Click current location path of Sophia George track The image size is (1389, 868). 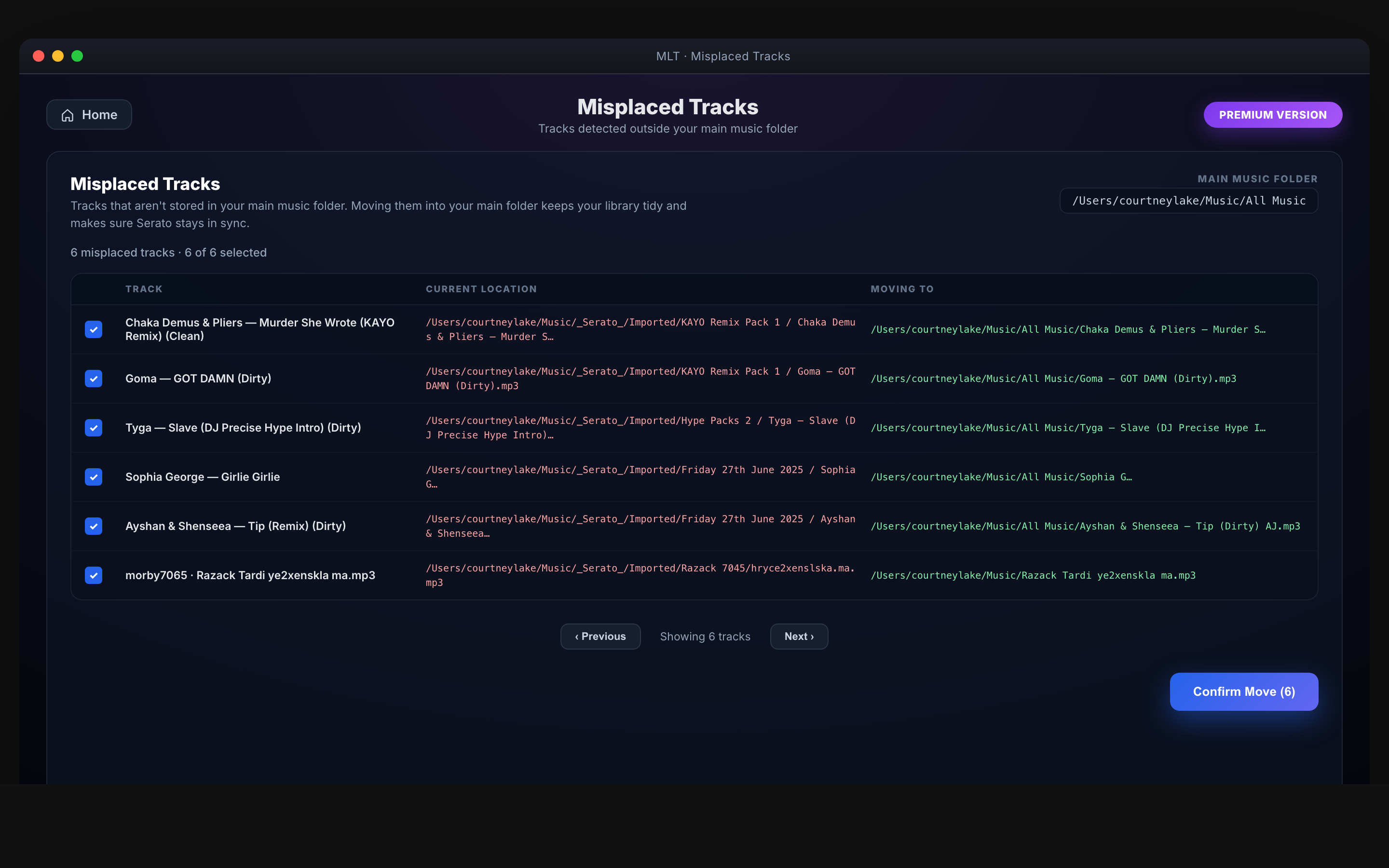640,477
